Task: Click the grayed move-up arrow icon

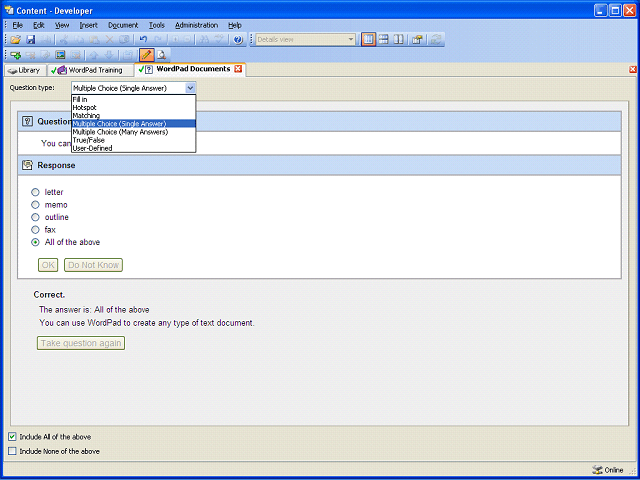Action: coord(94,55)
